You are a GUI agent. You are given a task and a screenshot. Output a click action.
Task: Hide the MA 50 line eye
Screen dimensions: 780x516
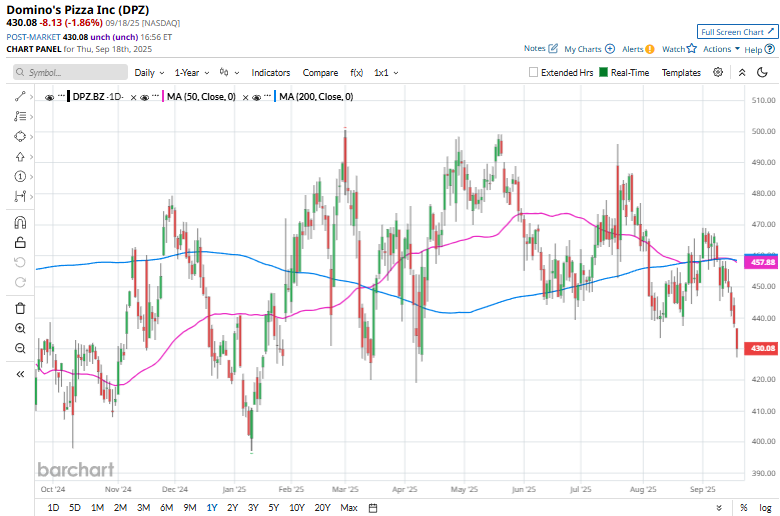(144, 98)
